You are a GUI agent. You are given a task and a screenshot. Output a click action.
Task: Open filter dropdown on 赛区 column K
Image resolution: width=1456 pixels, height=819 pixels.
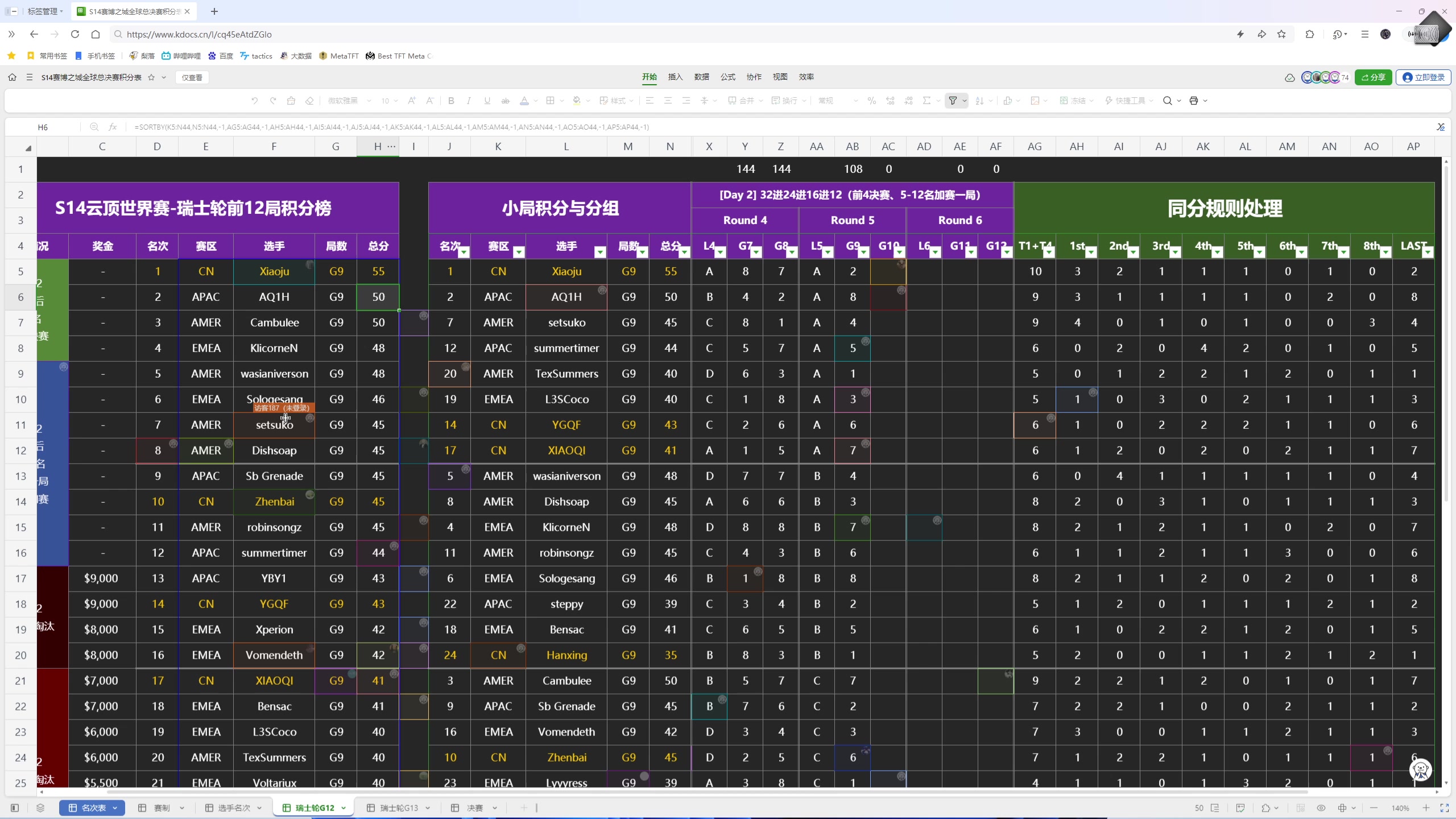[518, 252]
